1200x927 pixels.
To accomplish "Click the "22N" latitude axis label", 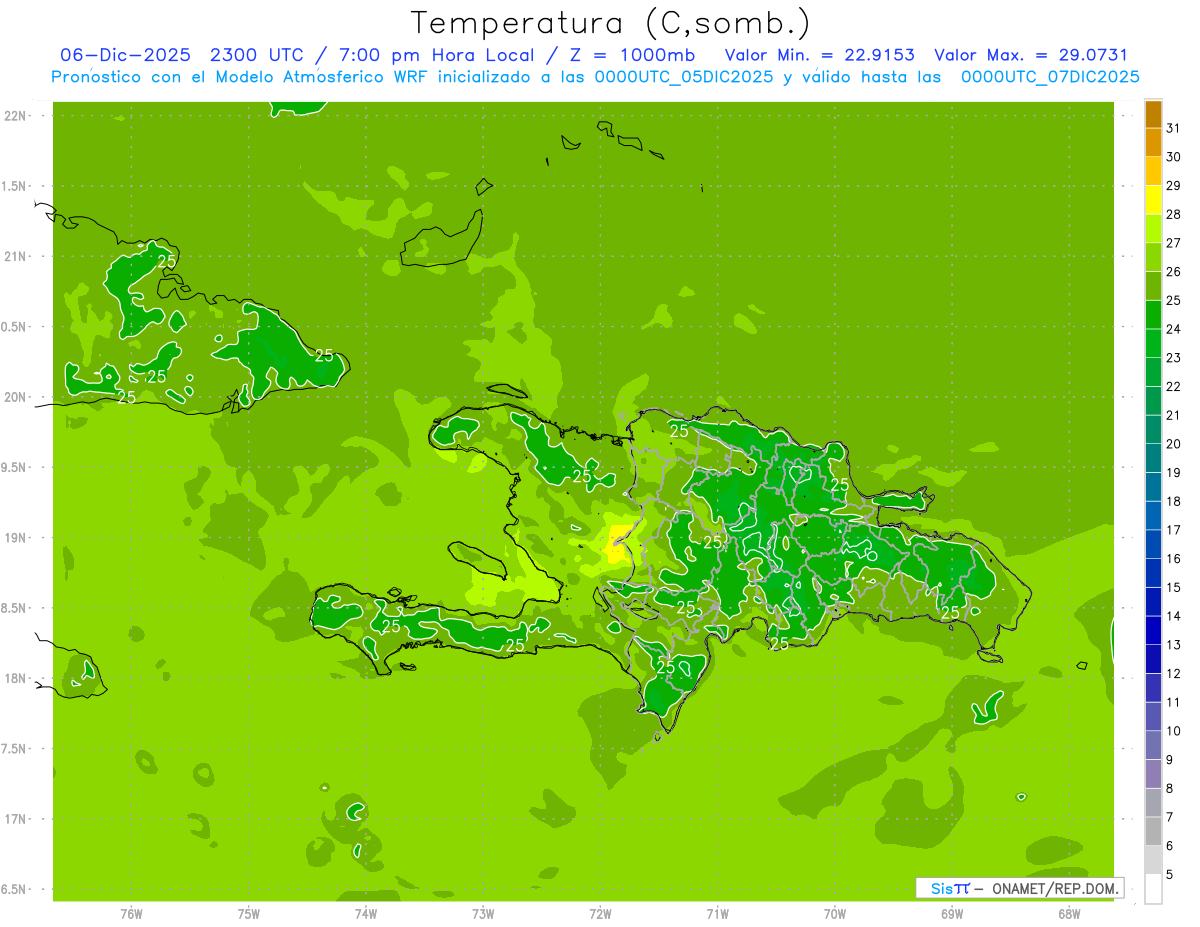I will click(16, 116).
